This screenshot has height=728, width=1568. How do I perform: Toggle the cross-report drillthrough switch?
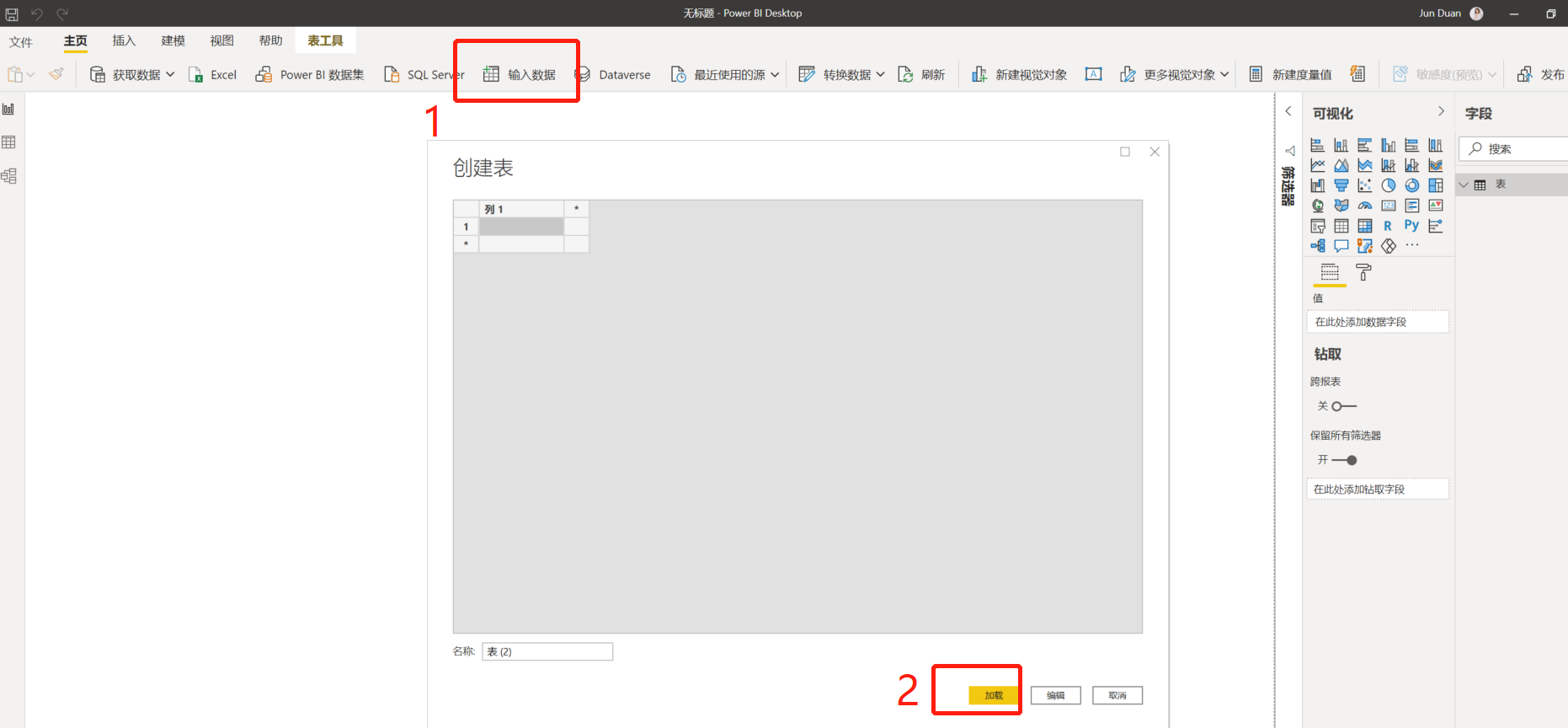[1344, 406]
